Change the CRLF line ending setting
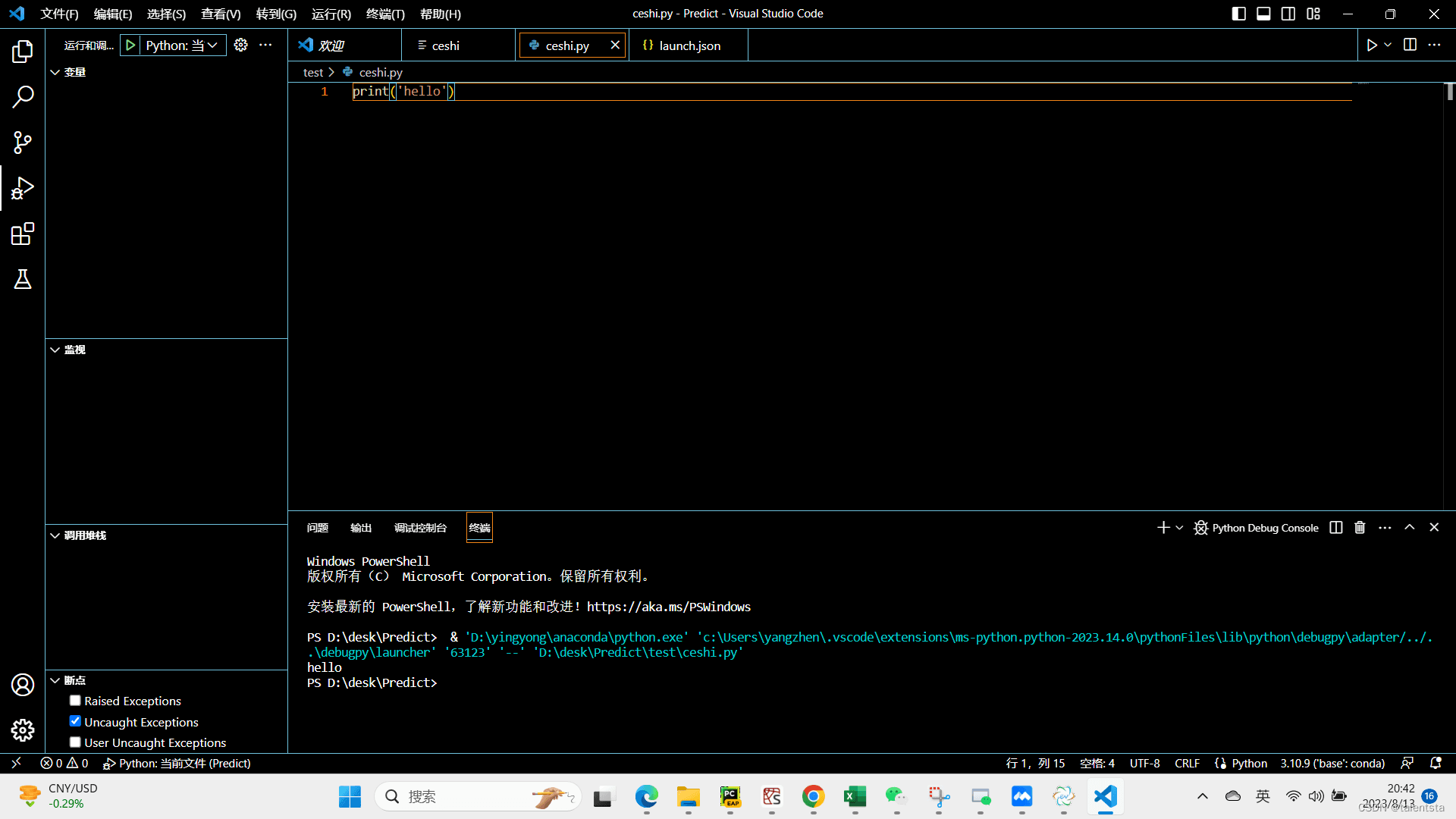The image size is (1456, 819). [x=1187, y=763]
